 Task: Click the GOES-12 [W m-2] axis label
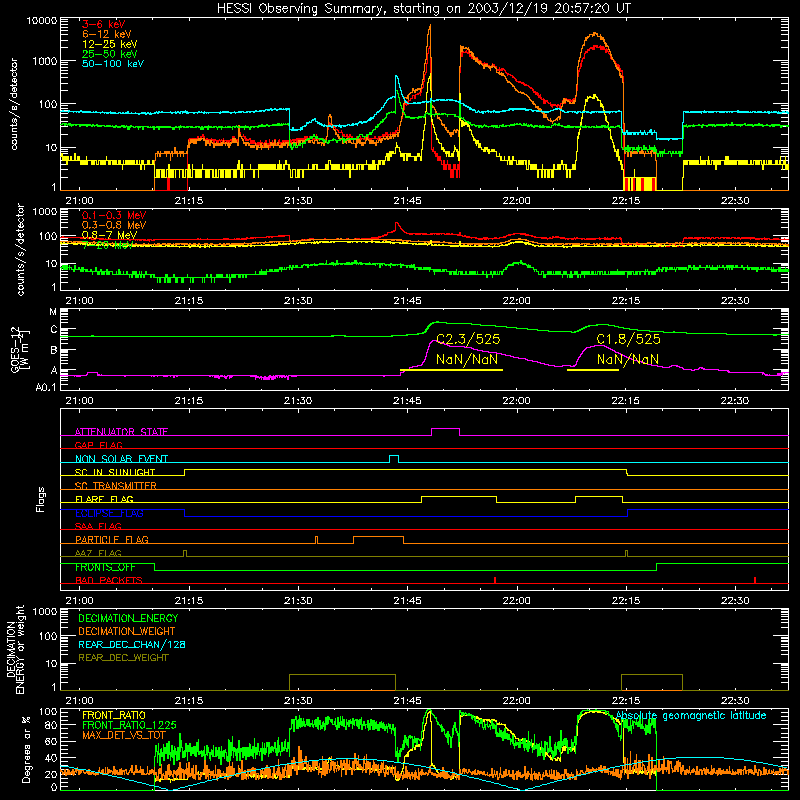(x=20, y=350)
